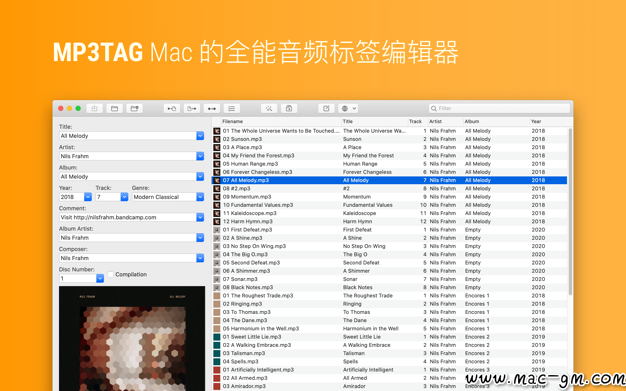This screenshot has width=626, height=391.
Task: Click the Filename to Tag convert icon
Action: pos(192,108)
